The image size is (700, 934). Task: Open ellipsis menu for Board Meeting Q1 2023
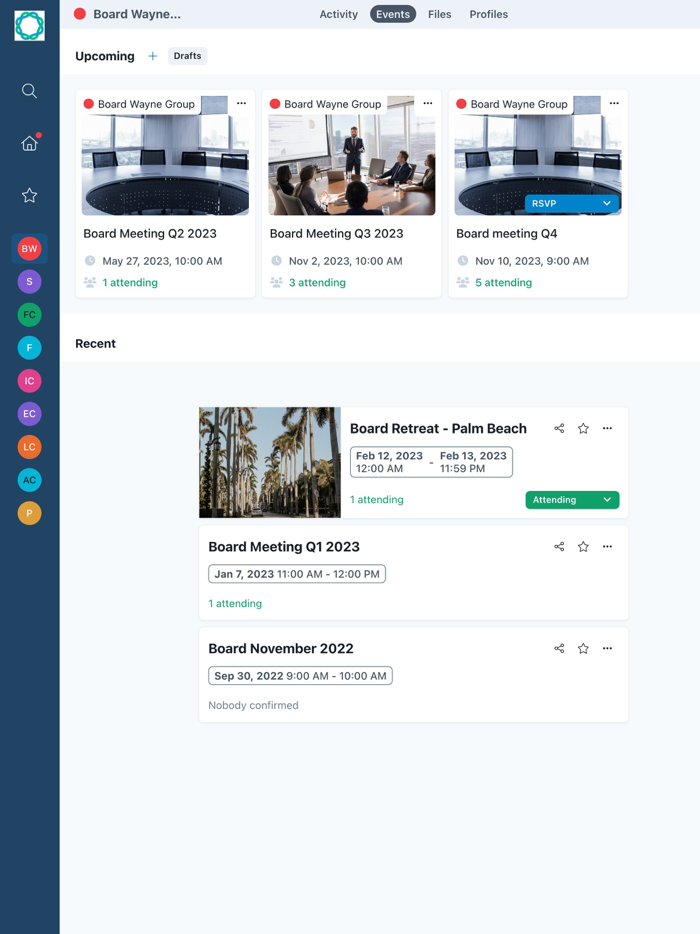pos(607,546)
